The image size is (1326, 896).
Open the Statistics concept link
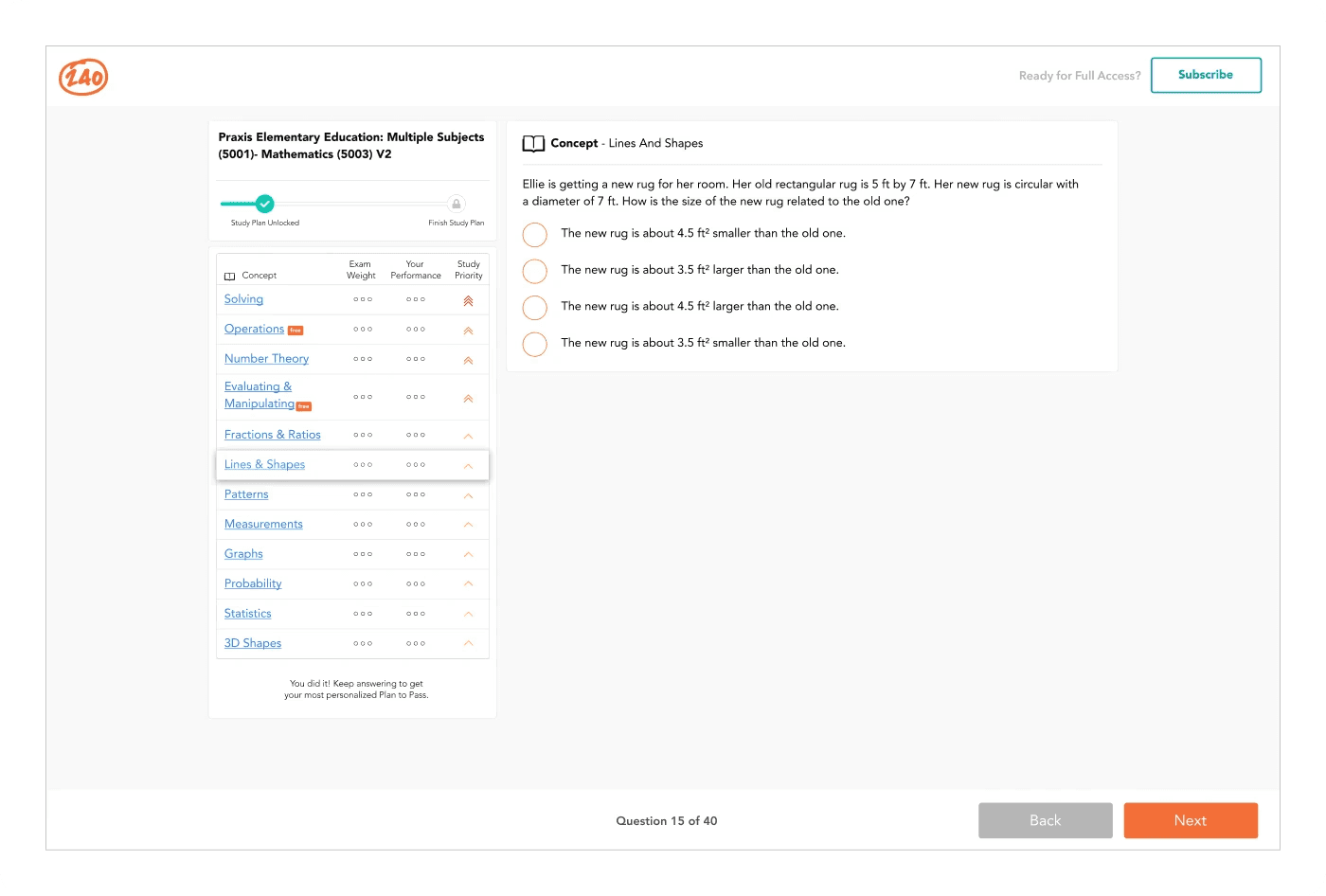coord(247,614)
